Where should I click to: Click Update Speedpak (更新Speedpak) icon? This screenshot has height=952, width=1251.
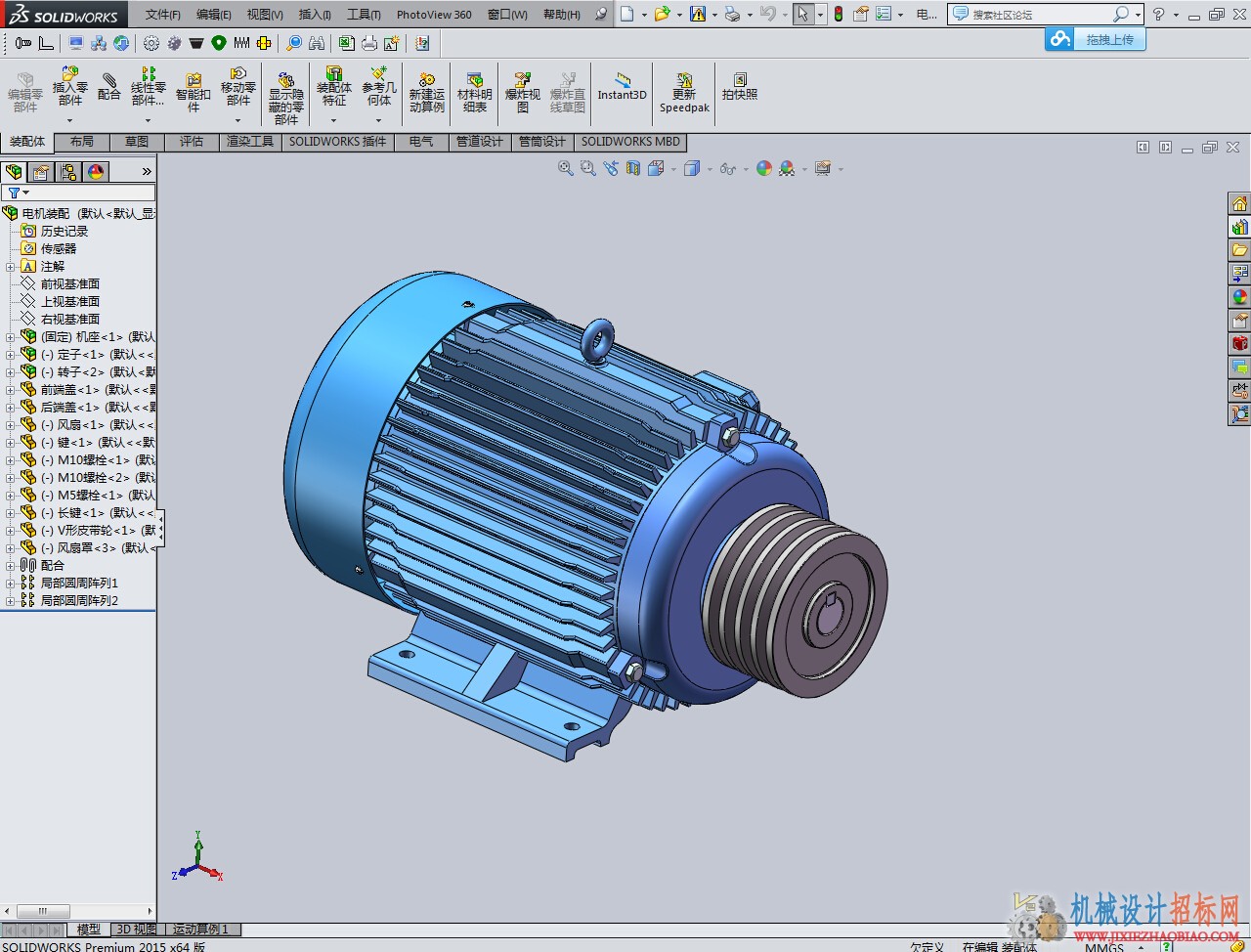tap(684, 92)
